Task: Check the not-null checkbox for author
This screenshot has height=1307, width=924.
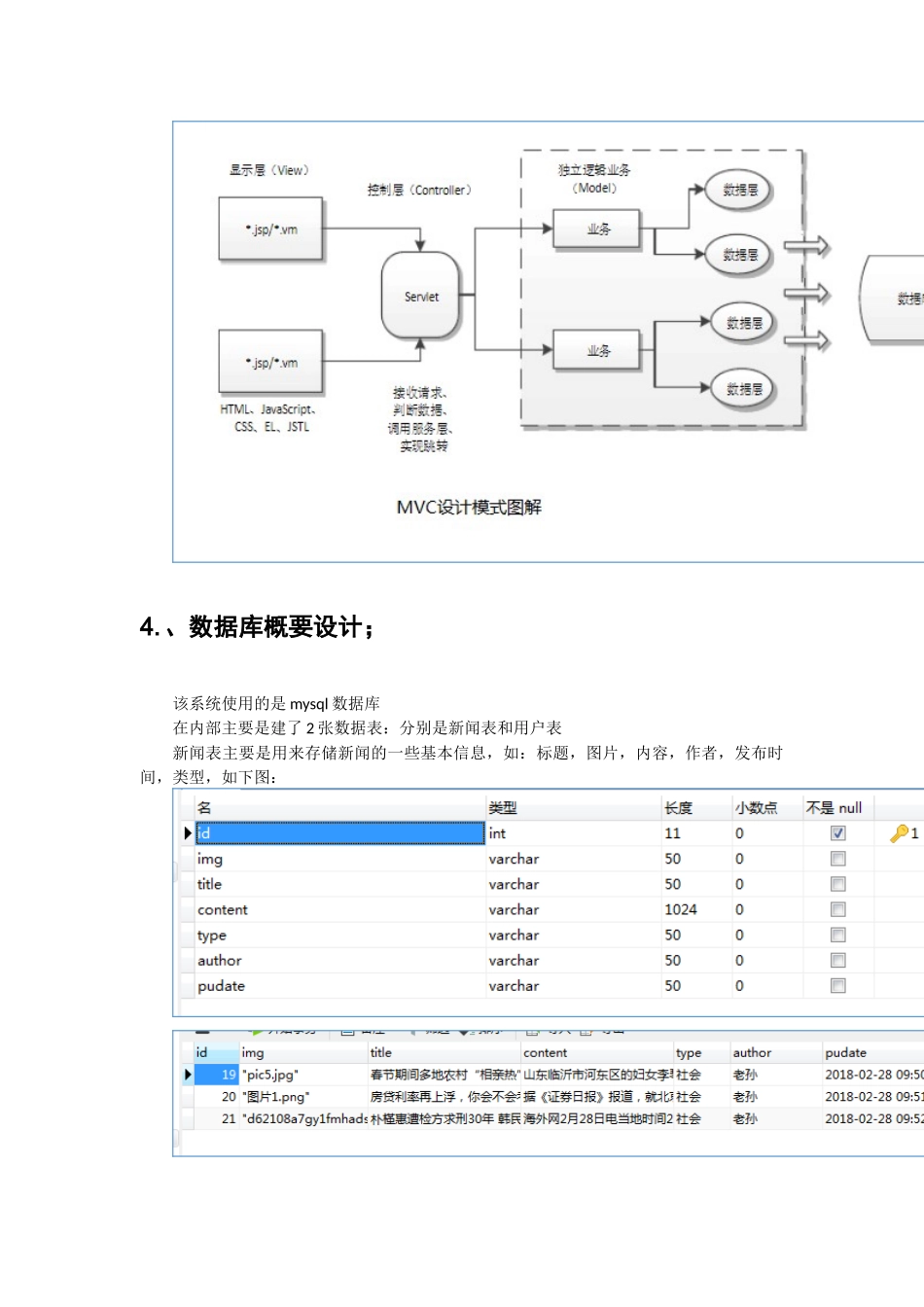Action: click(837, 960)
